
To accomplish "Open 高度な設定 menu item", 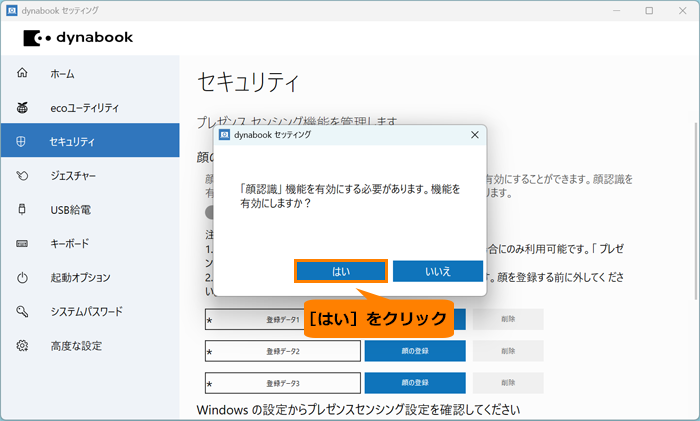I will pyautogui.click(x=90, y=346).
